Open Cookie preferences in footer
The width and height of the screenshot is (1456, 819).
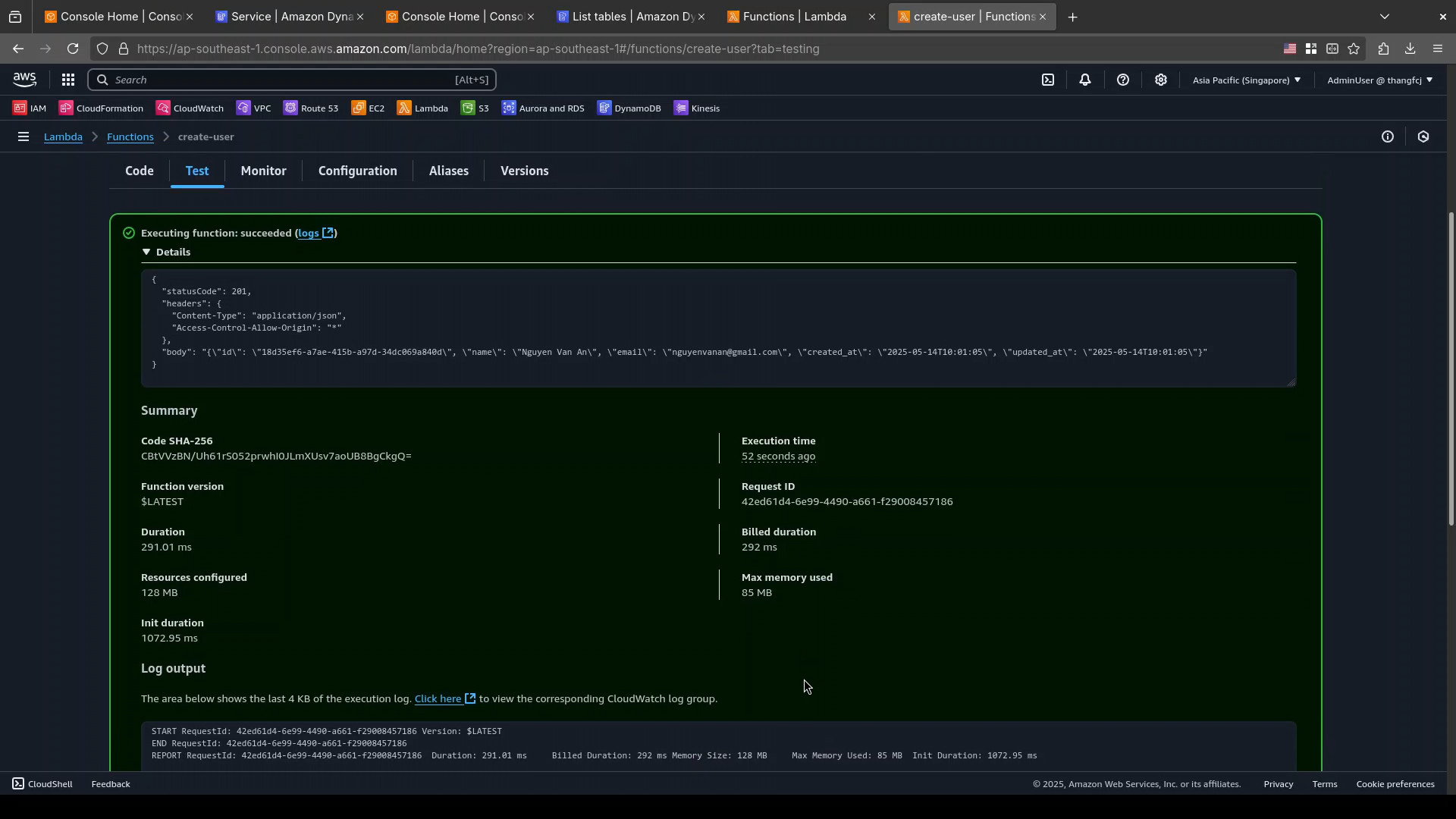click(x=1395, y=784)
